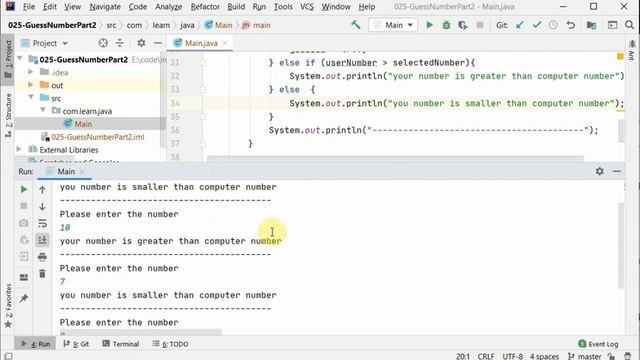Viewport: 640px width, 360px height.
Task: Open Run panel settings gear
Action: pyautogui.click(x=599, y=171)
